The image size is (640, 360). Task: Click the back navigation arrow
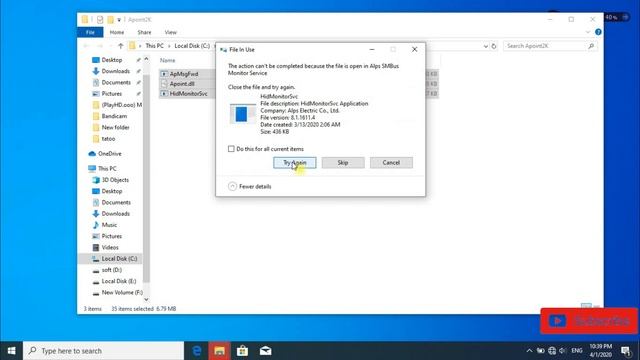click(86, 46)
